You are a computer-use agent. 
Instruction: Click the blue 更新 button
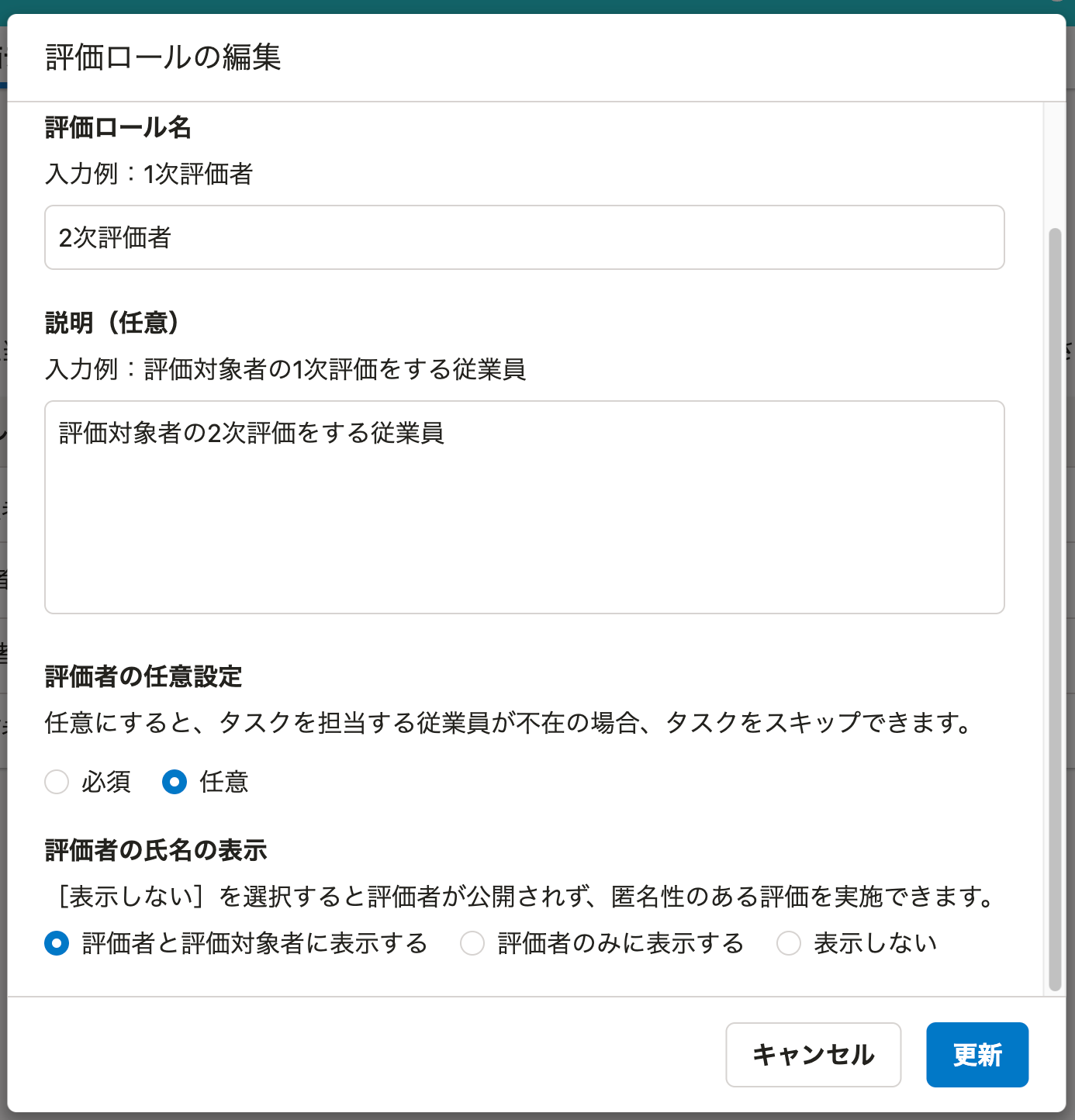pyautogui.click(x=977, y=1055)
